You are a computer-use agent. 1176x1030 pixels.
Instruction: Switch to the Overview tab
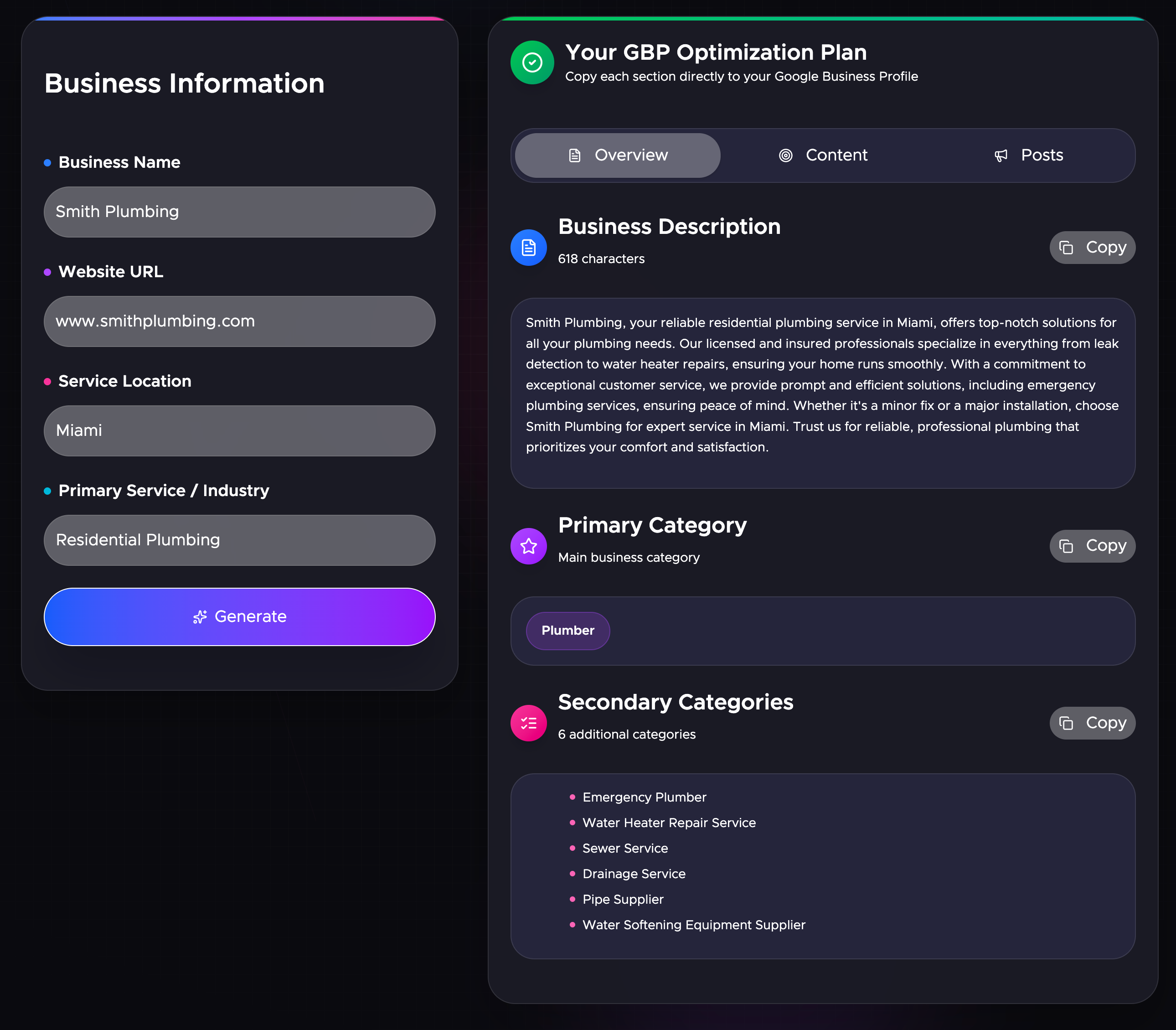point(618,156)
